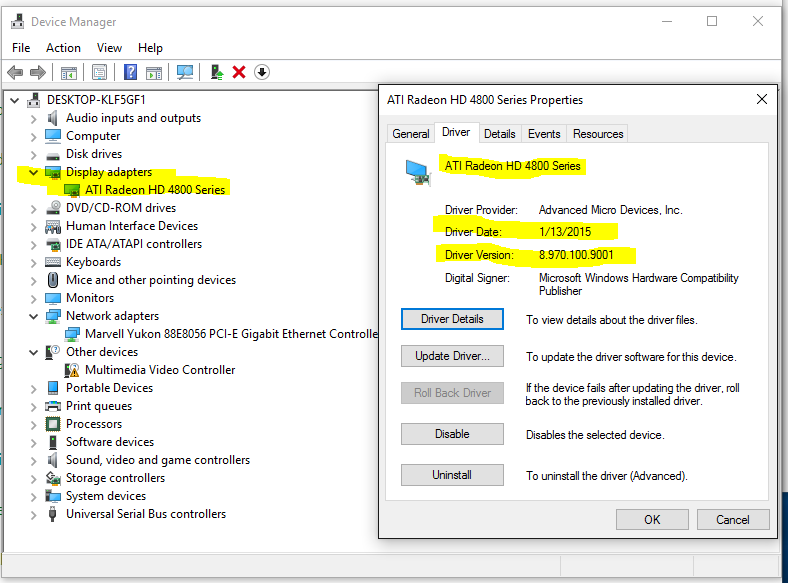This screenshot has height=583, width=788.
Task: Switch to the Events tab
Action: (x=544, y=134)
